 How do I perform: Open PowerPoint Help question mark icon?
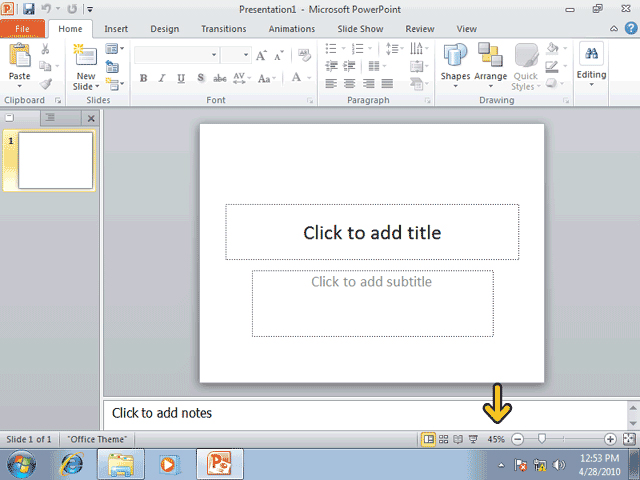point(631,28)
